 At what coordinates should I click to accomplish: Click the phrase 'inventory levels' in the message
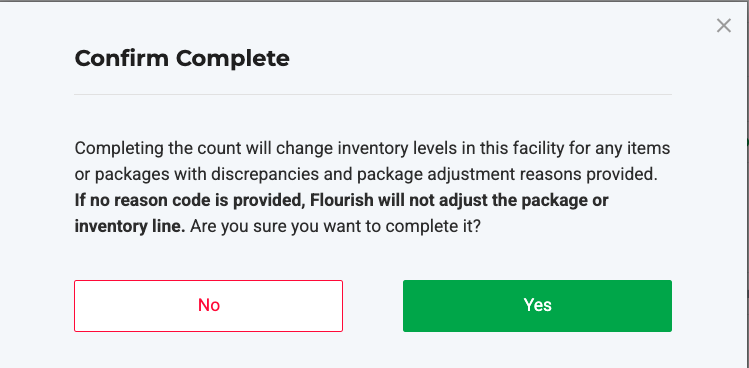[393, 149]
